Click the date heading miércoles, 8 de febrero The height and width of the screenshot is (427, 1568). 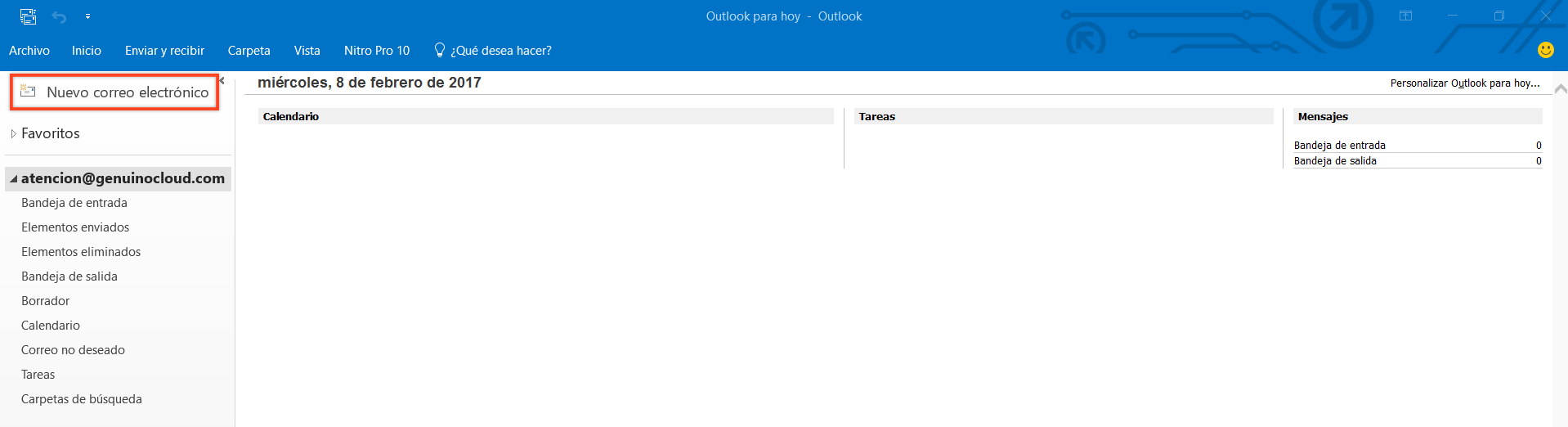pyautogui.click(x=370, y=83)
